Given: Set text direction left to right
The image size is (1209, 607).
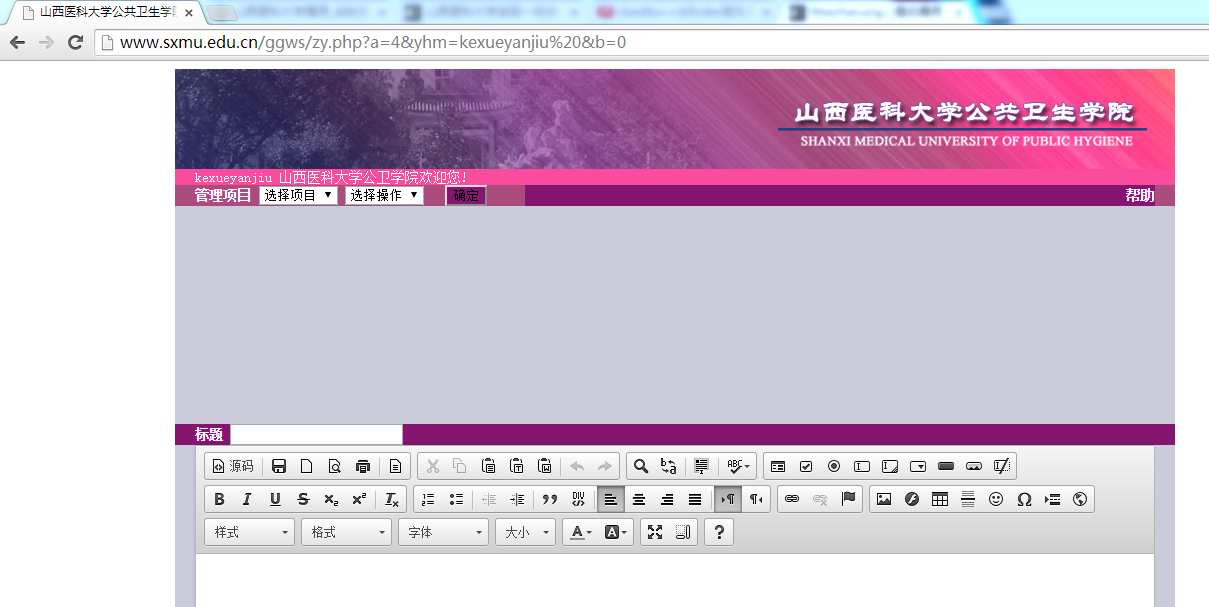Looking at the screenshot, I should [727, 499].
